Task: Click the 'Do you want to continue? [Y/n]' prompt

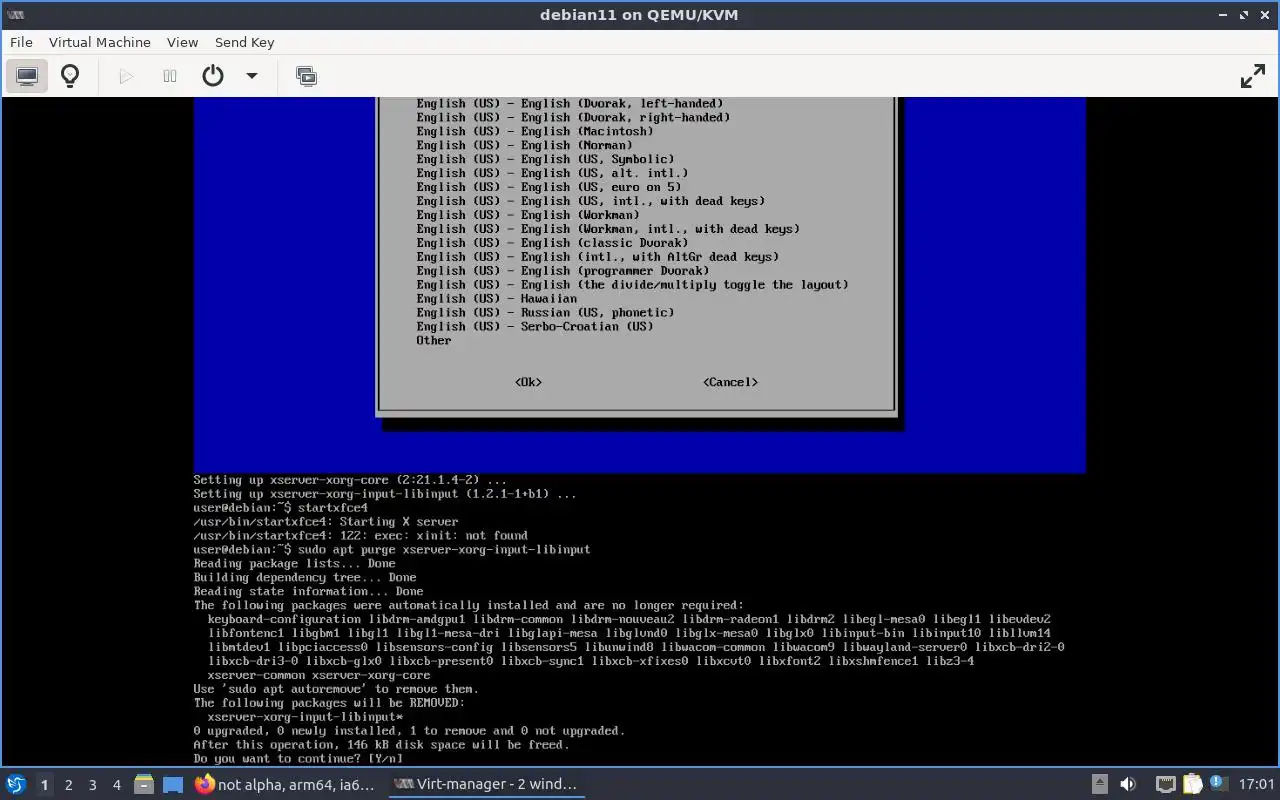Action: tap(298, 759)
